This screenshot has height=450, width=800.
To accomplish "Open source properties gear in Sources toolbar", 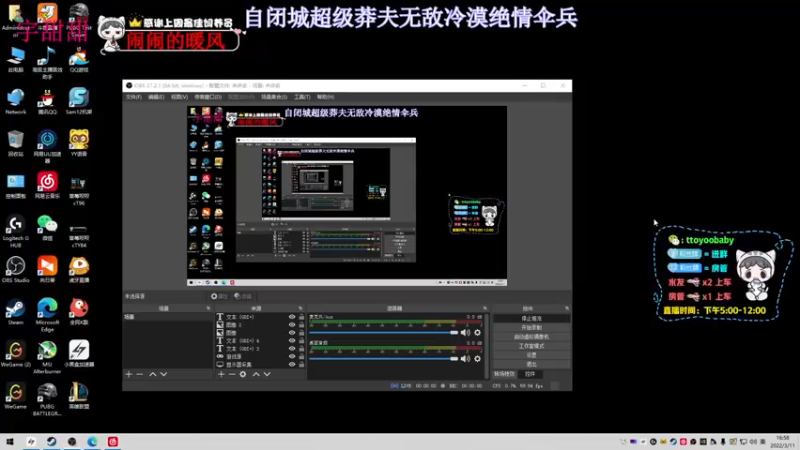I will point(243,374).
